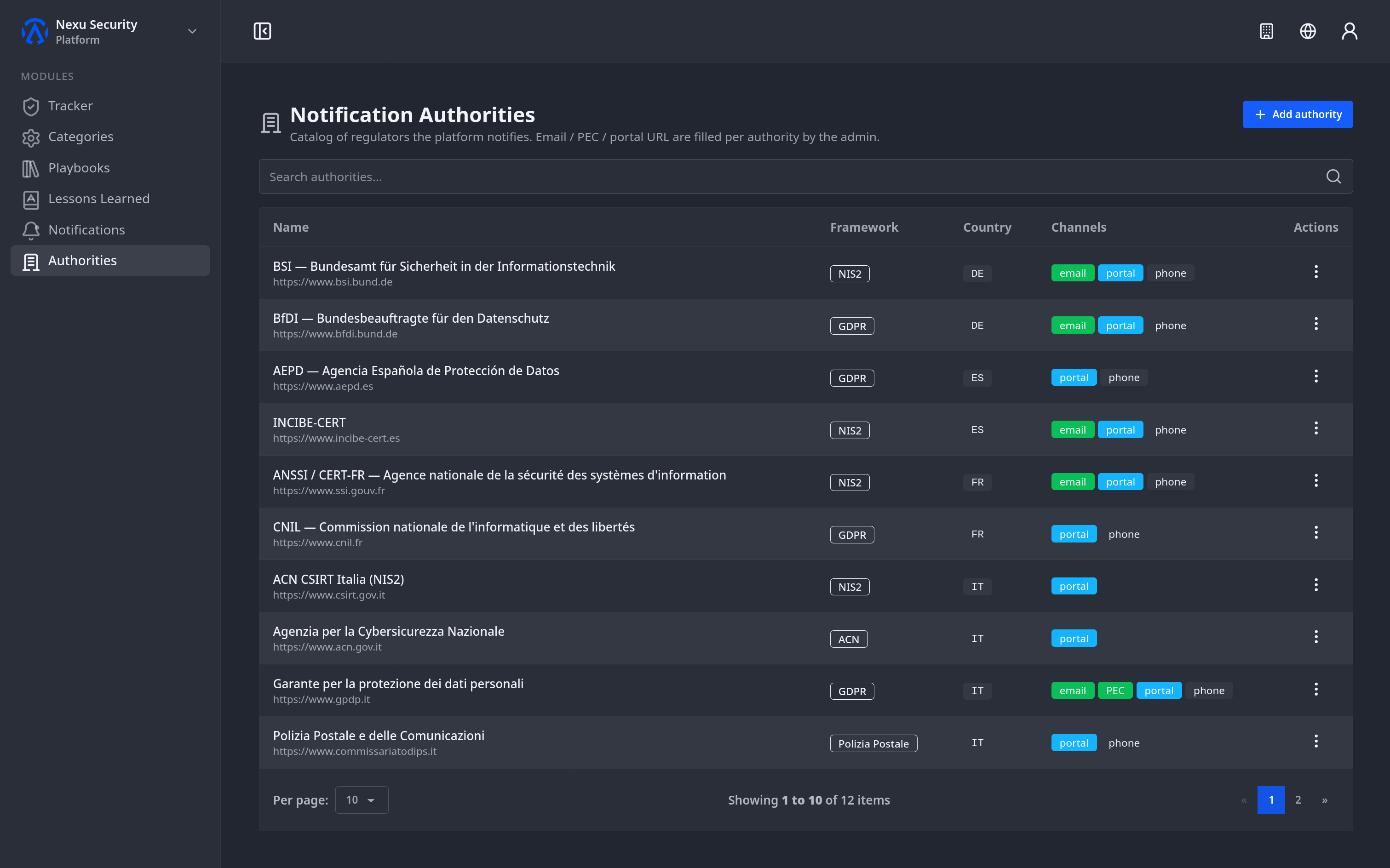Open the language globe icon
The height and width of the screenshot is (868, 1390).
click(x=1308, y=31)
